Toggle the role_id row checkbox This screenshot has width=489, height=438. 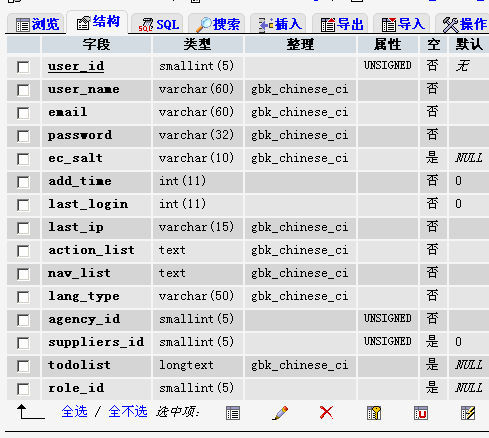[x=23, y=389]
